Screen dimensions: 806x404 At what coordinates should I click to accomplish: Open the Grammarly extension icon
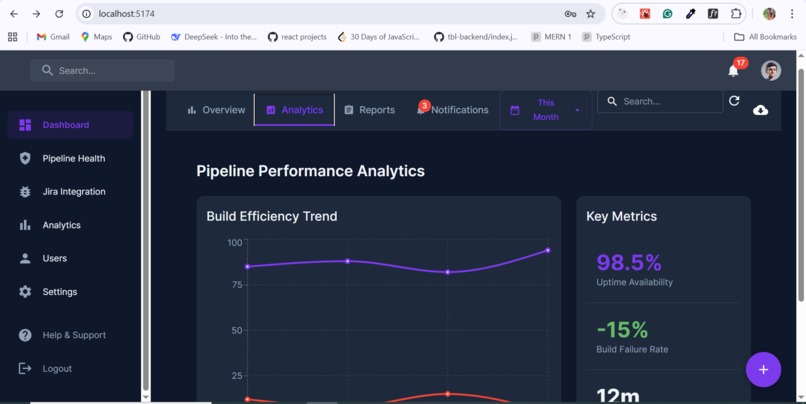coord(667,14)
